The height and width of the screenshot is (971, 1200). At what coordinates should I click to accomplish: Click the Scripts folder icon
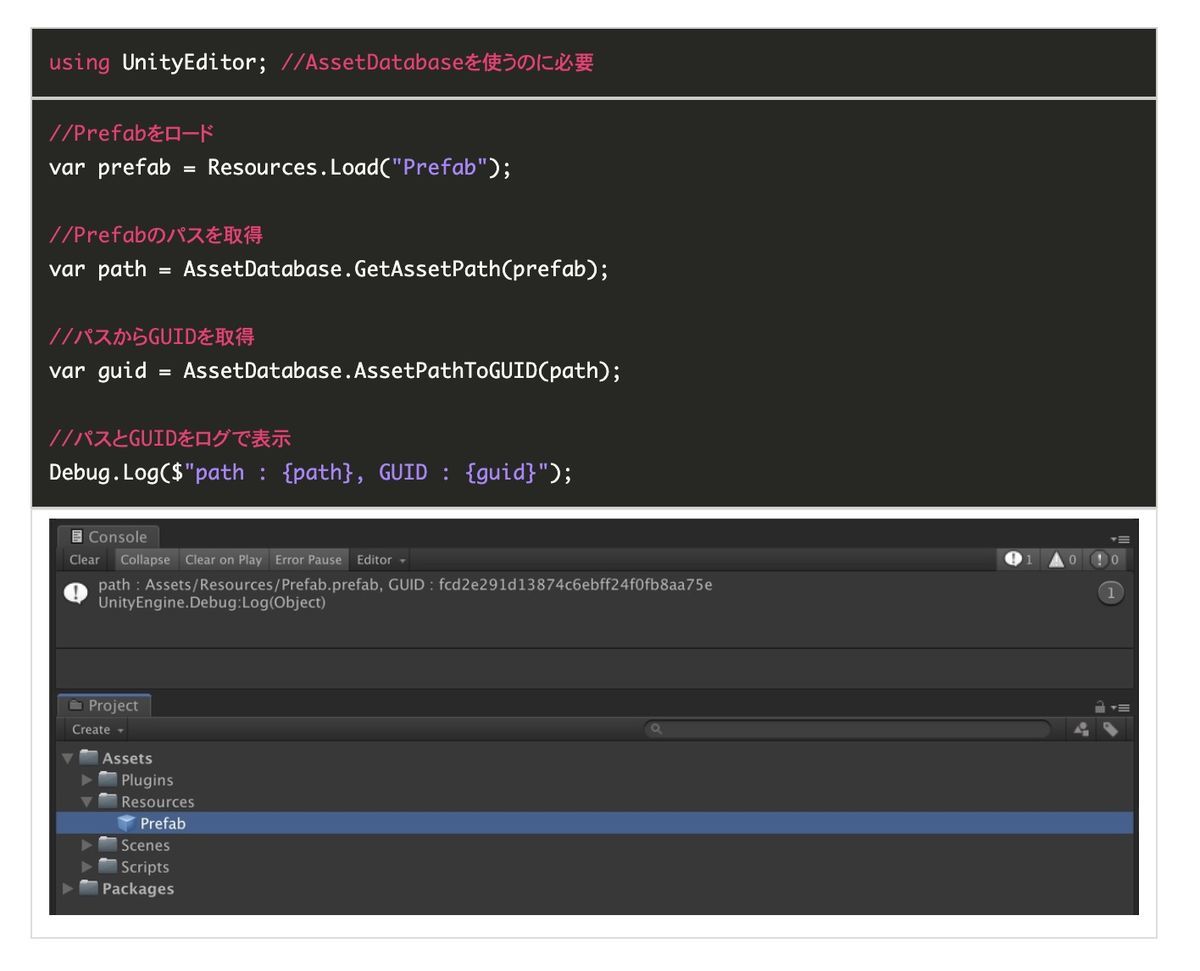(x=107, y=867)
